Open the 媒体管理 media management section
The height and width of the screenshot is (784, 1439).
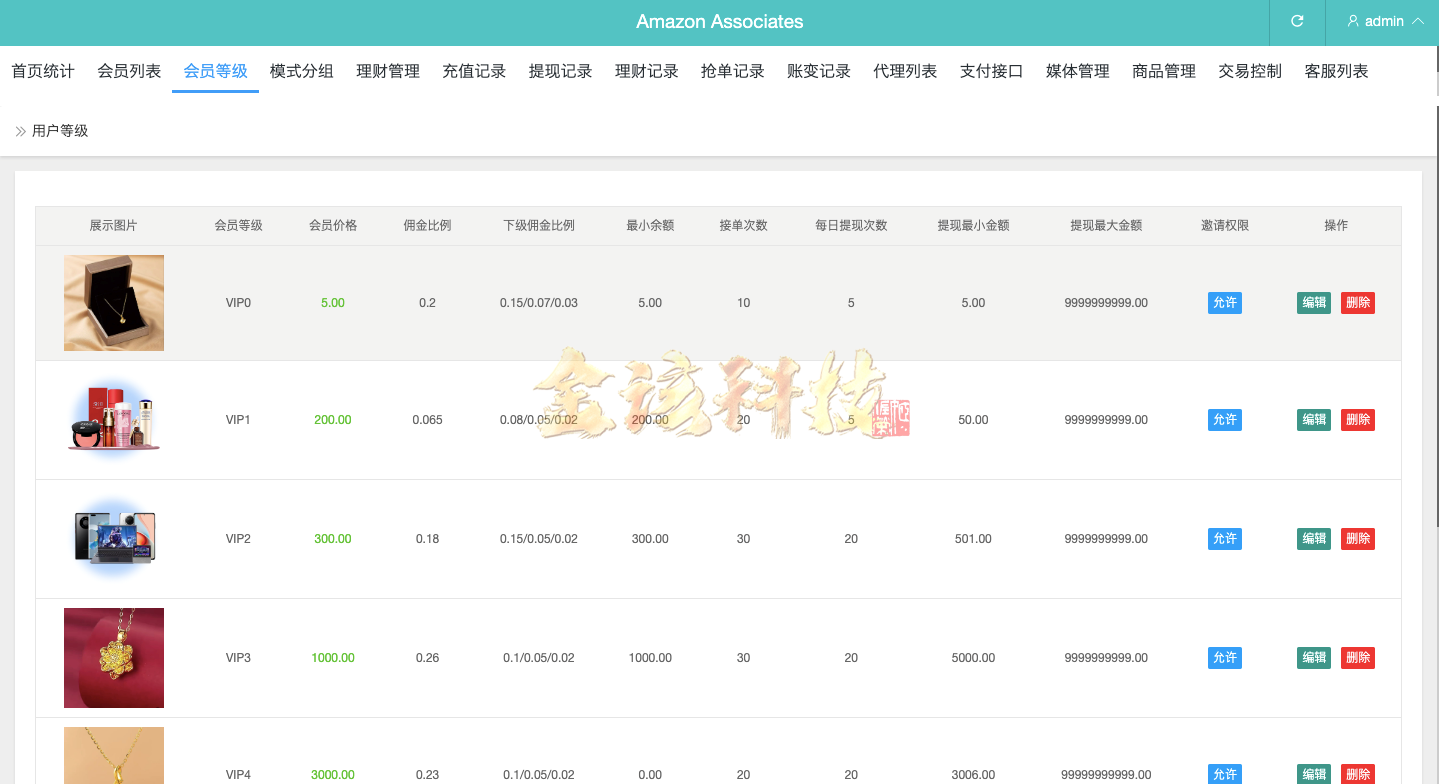[1077, 70]
